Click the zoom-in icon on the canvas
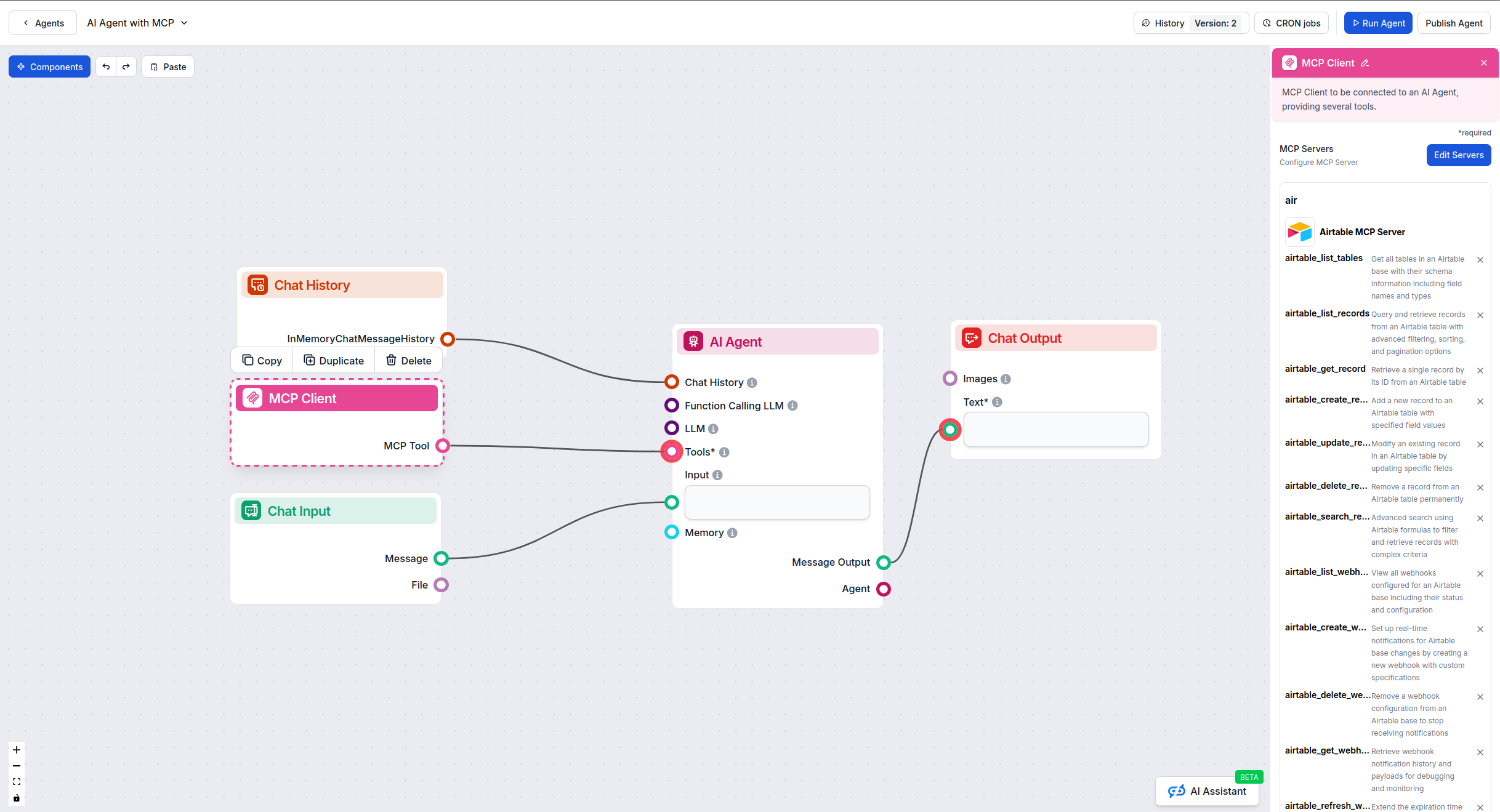Image resolution: width=1500 pixels, height=812 pixels. (16, 750)
